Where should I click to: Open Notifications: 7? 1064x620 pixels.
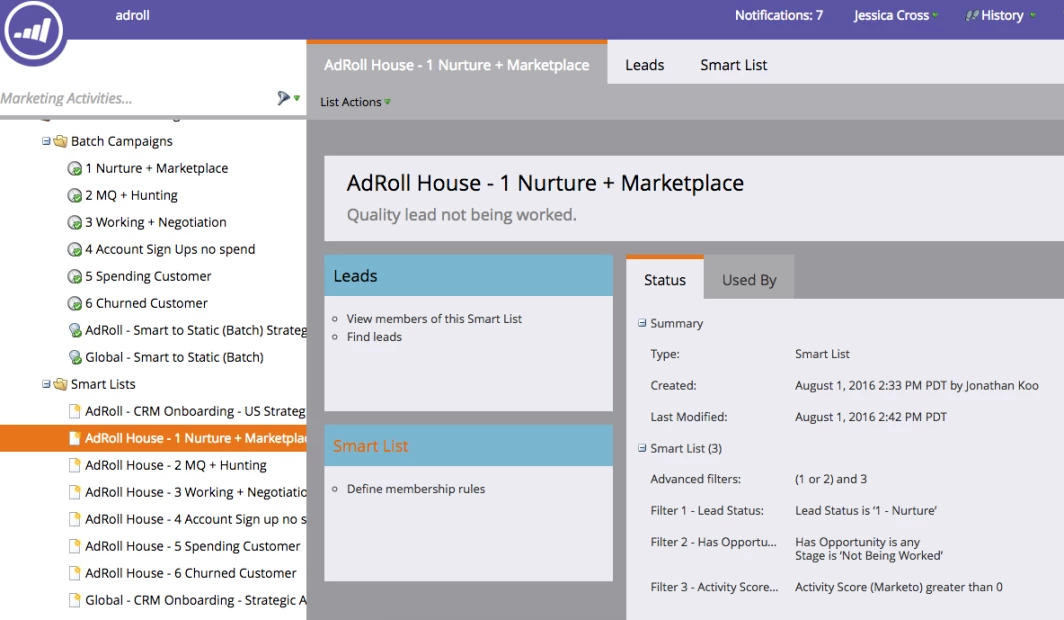(778, 15)
